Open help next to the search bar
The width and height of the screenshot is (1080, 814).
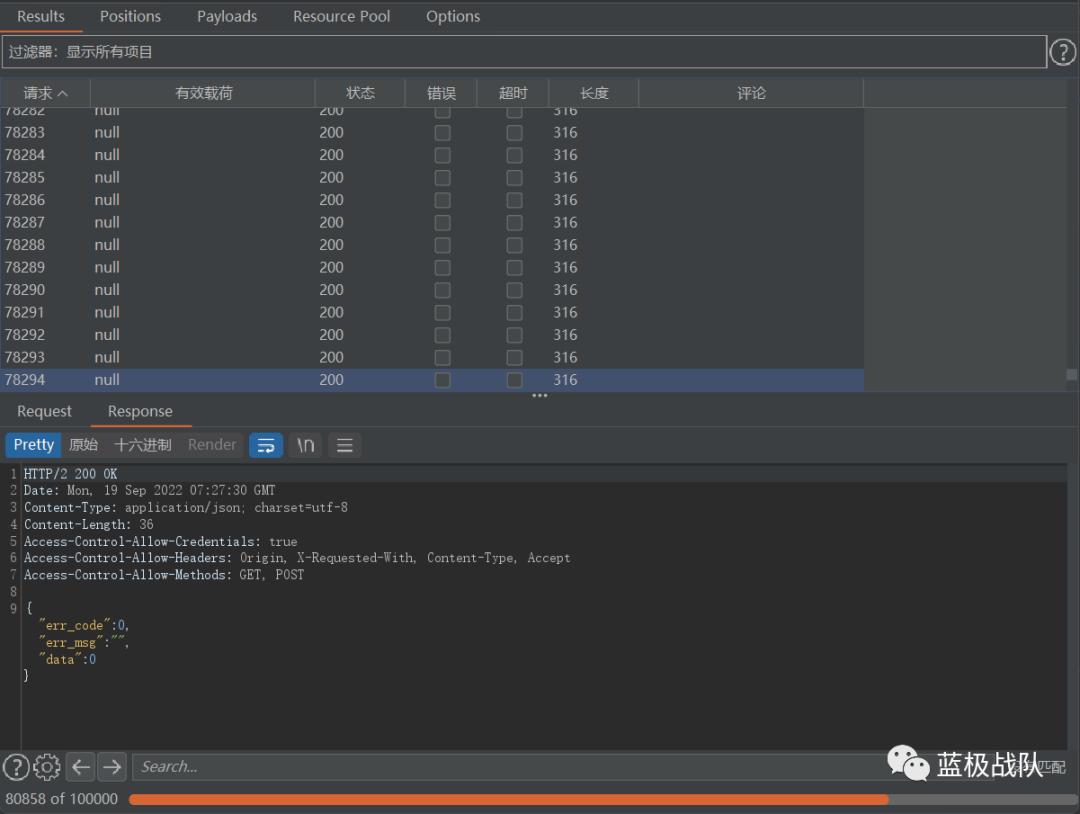(17, 766)
